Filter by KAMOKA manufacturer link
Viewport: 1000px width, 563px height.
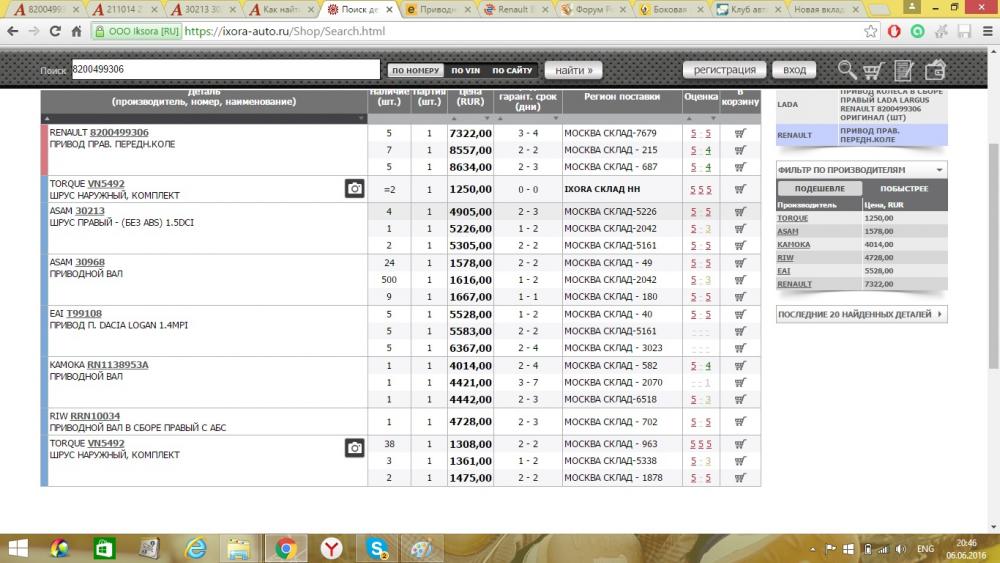(794, 245)
